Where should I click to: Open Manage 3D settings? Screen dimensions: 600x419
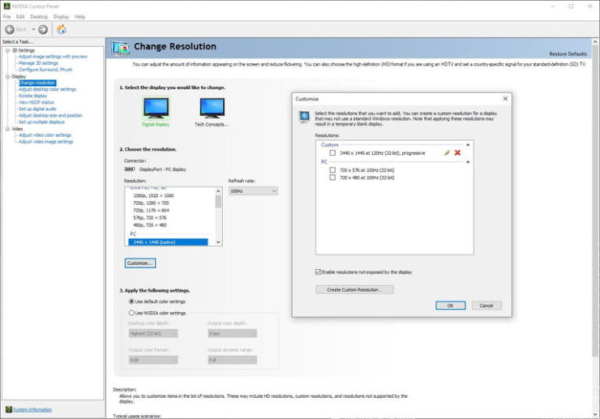(x=38, y=63)
